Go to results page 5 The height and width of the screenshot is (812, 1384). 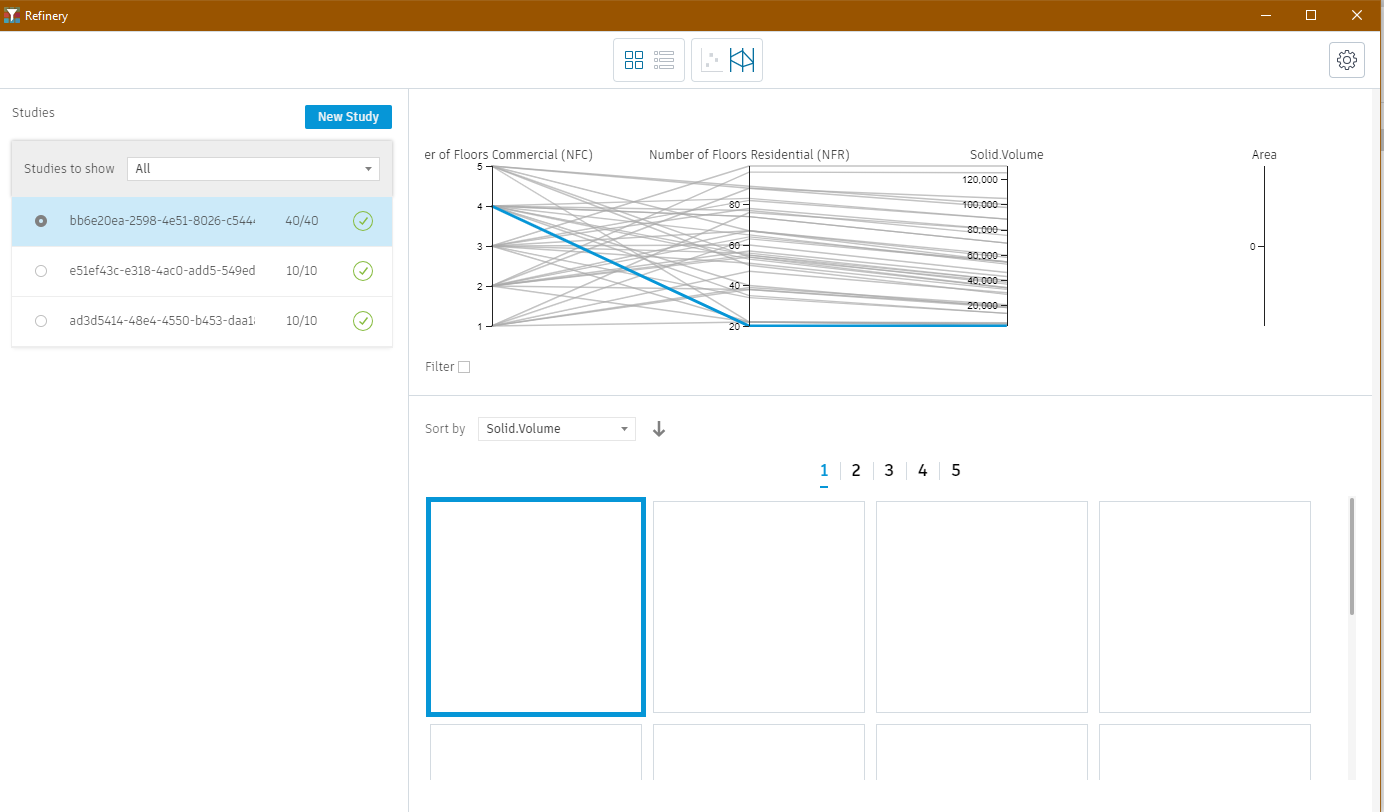[x=956, y=471]
